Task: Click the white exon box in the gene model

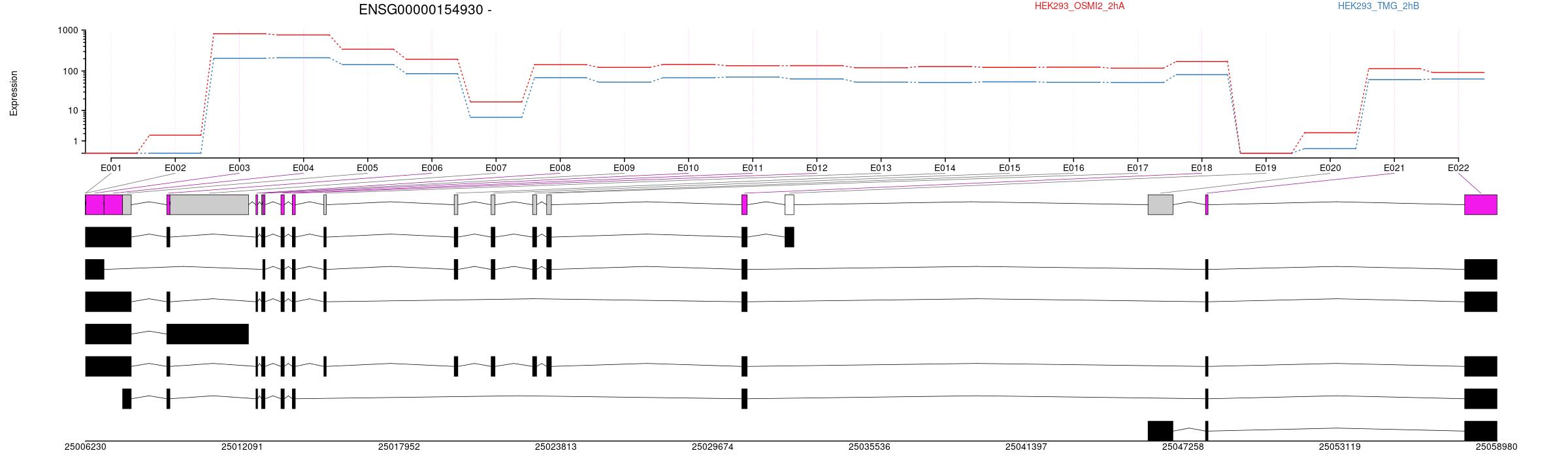Action: [789, 204]
